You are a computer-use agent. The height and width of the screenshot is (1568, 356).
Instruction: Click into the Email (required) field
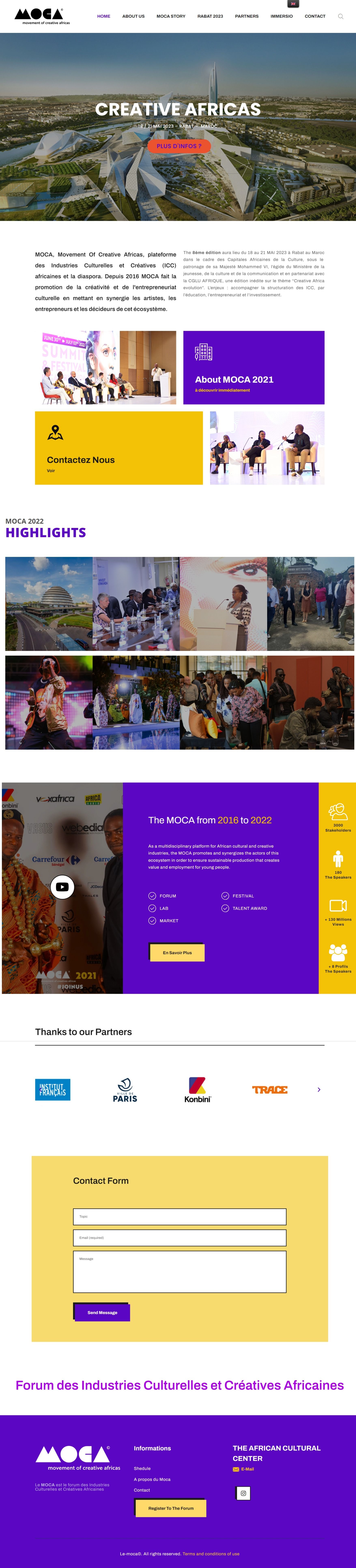[180, 1237]
